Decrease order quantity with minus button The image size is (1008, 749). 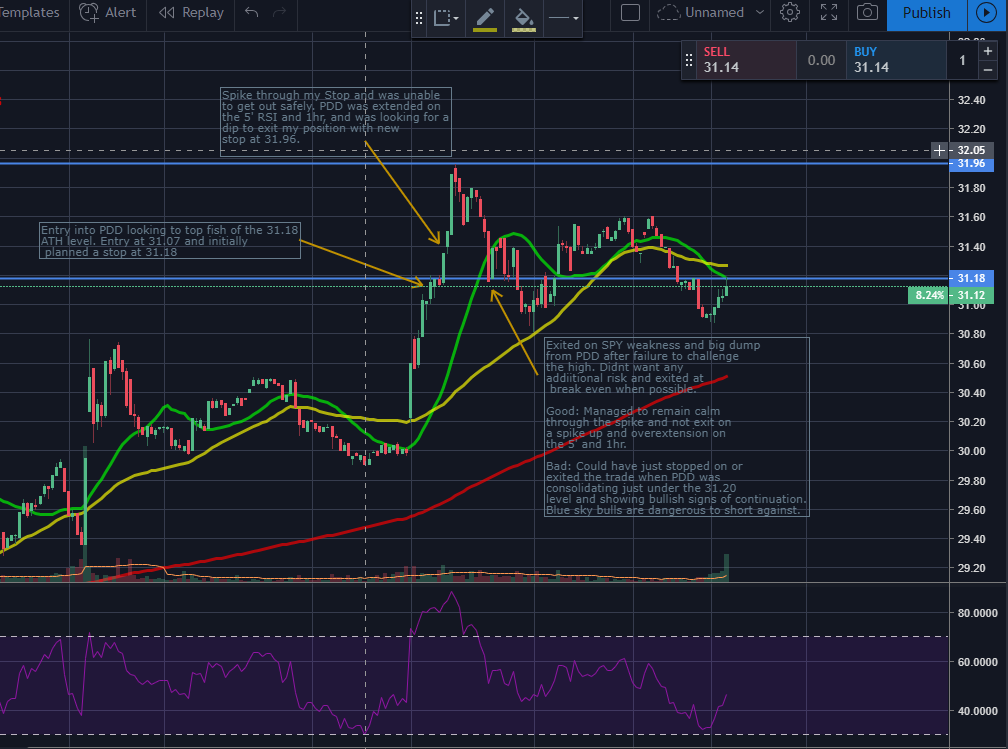pyautogui.click(x=988, y=69)
